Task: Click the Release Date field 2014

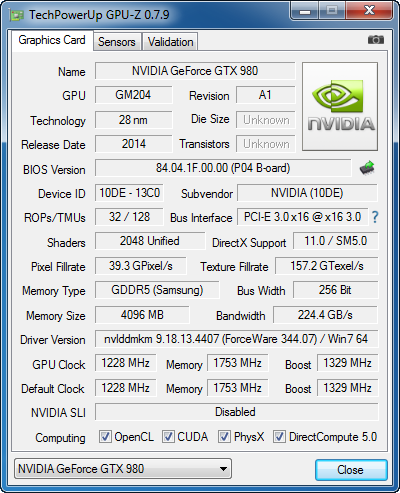Action: (x=133, y=144)
